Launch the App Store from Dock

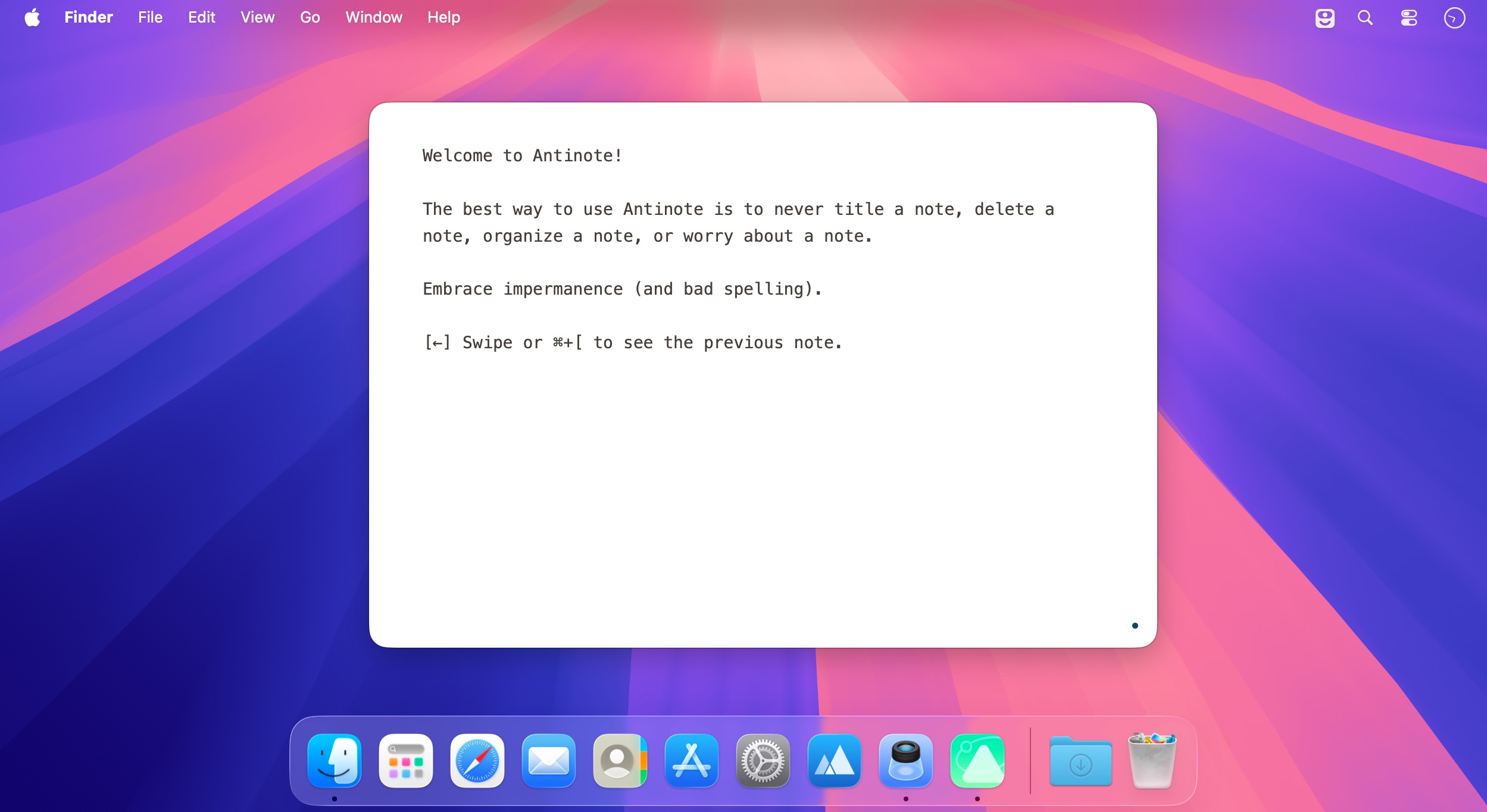(x=692, y=761)
